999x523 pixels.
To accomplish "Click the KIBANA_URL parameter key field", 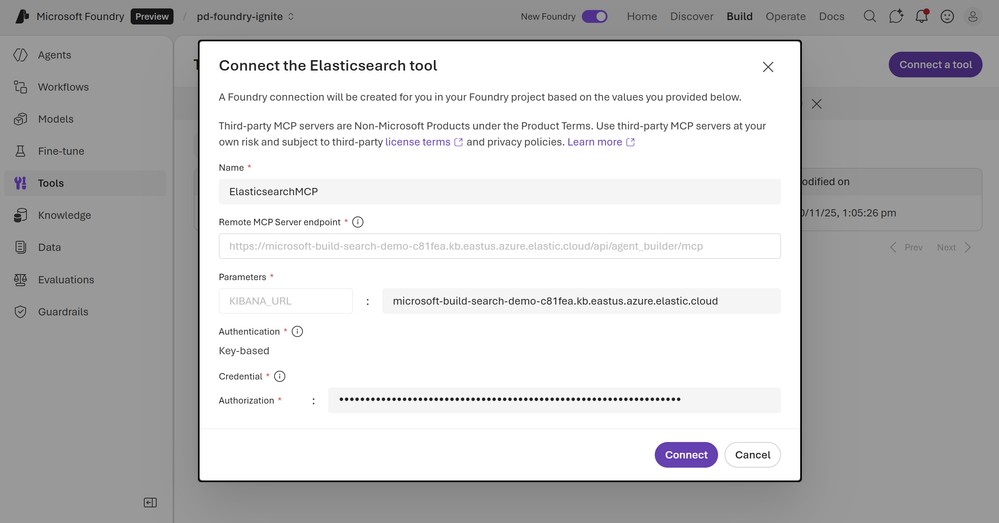I will click(x=285, y=301).
